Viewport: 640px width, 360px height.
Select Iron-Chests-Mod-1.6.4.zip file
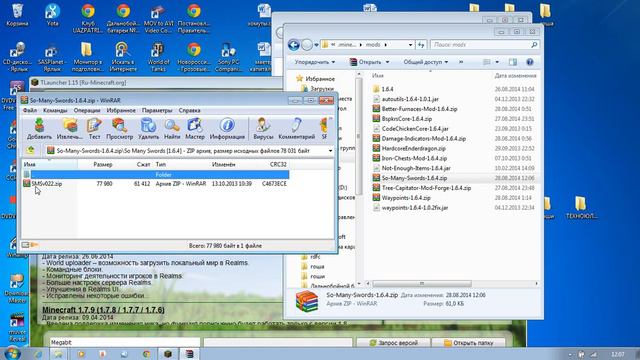pyautogui.click(x=414, y=158)
